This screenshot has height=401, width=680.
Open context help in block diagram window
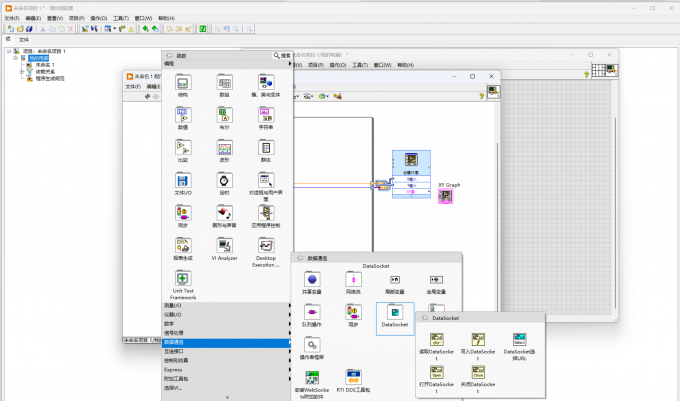pyautogui.click(x=481, y=96)
